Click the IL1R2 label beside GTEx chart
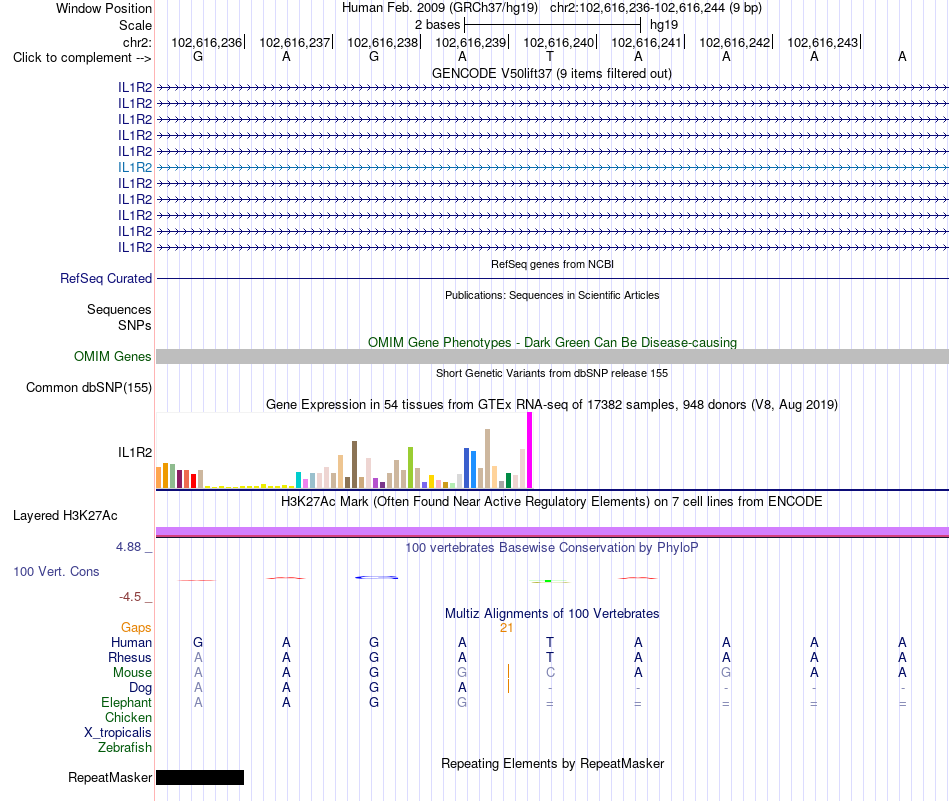This screenshot has height=801, width=950. pyautogui.click(x=135, y=453)
